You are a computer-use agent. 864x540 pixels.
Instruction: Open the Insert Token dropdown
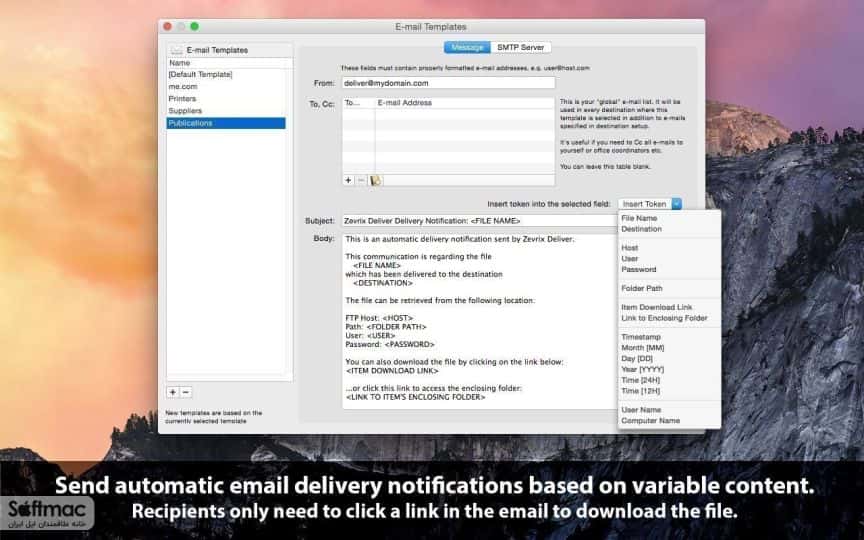point(650,204)
